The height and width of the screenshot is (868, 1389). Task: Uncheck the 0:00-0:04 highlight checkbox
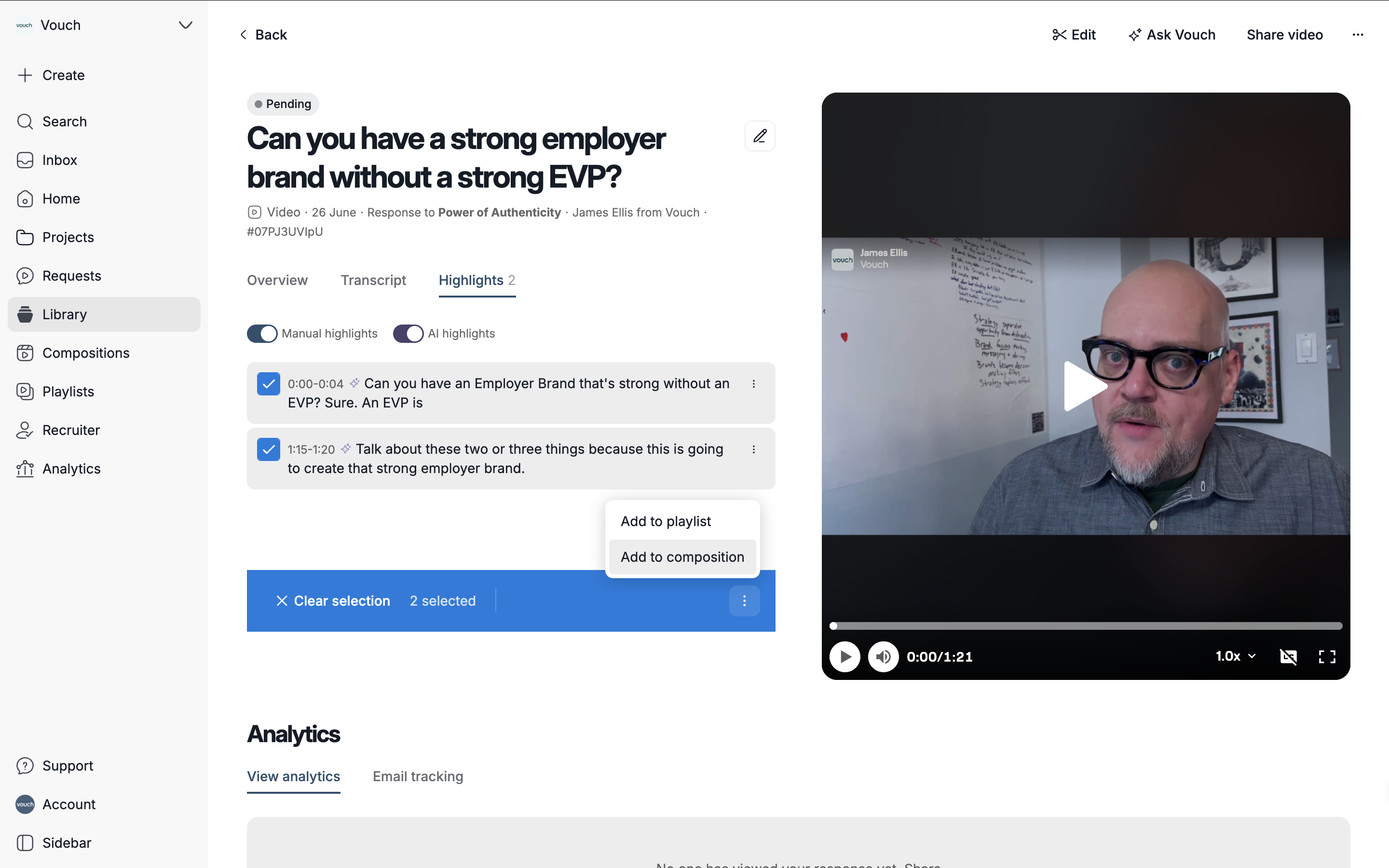tap(268, 384)
